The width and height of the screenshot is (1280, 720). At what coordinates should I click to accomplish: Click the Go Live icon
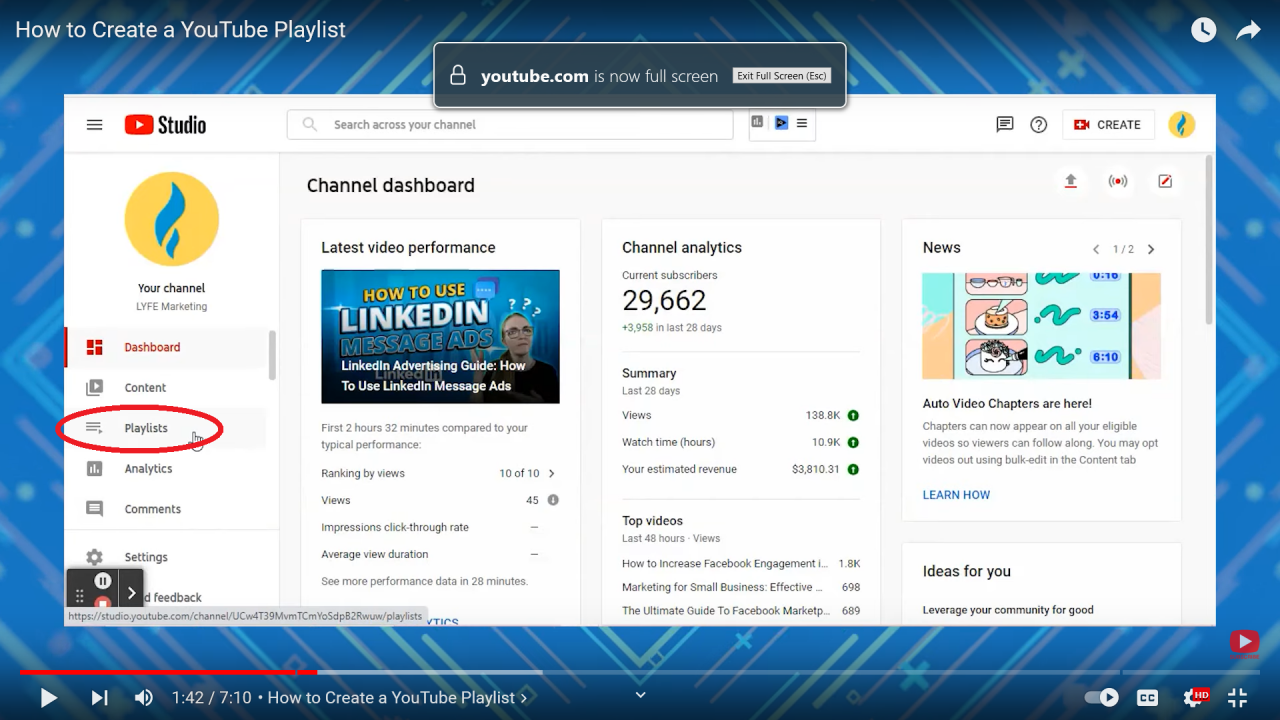click(x=1117, y=181)
